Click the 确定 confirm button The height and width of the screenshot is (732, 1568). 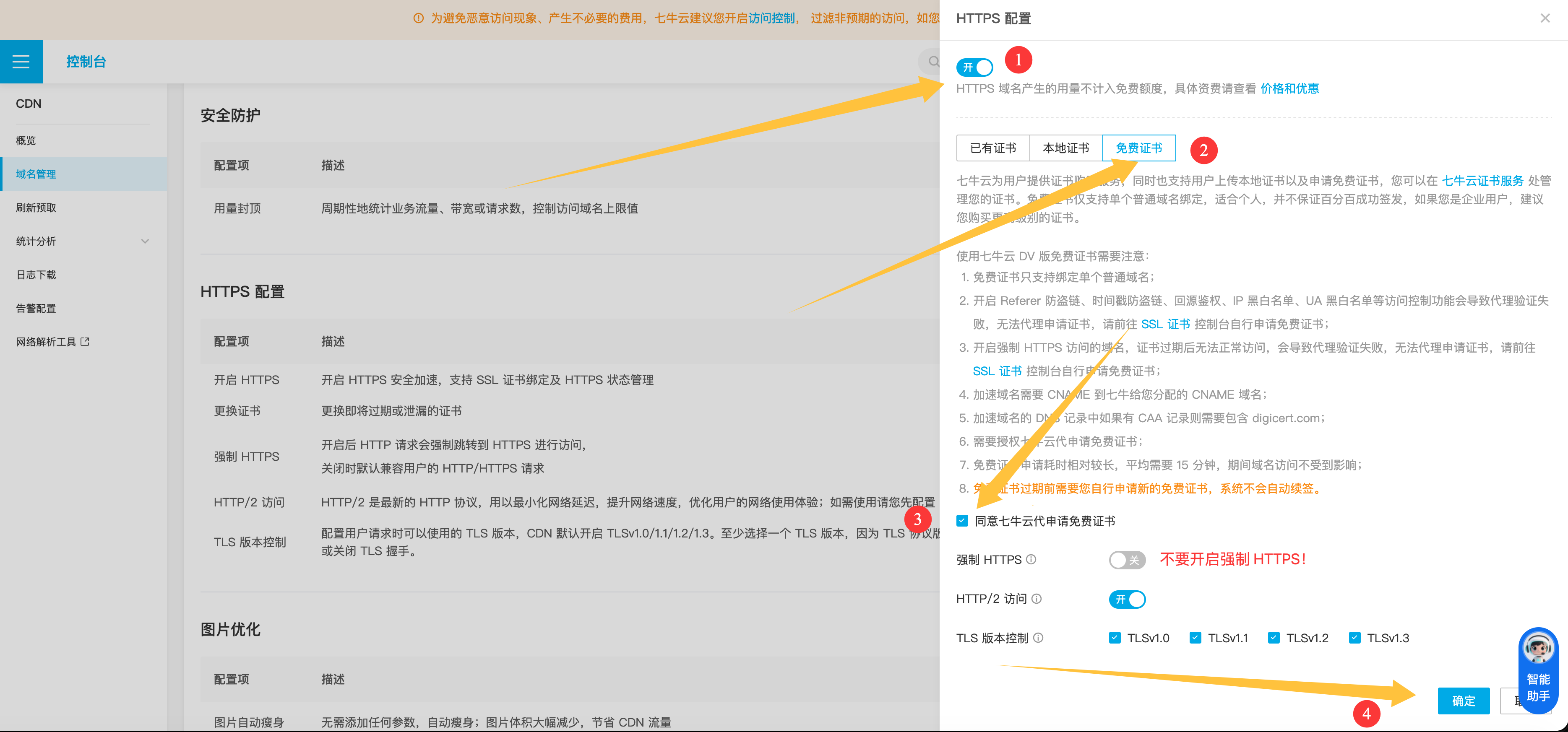pos(1463,701)
